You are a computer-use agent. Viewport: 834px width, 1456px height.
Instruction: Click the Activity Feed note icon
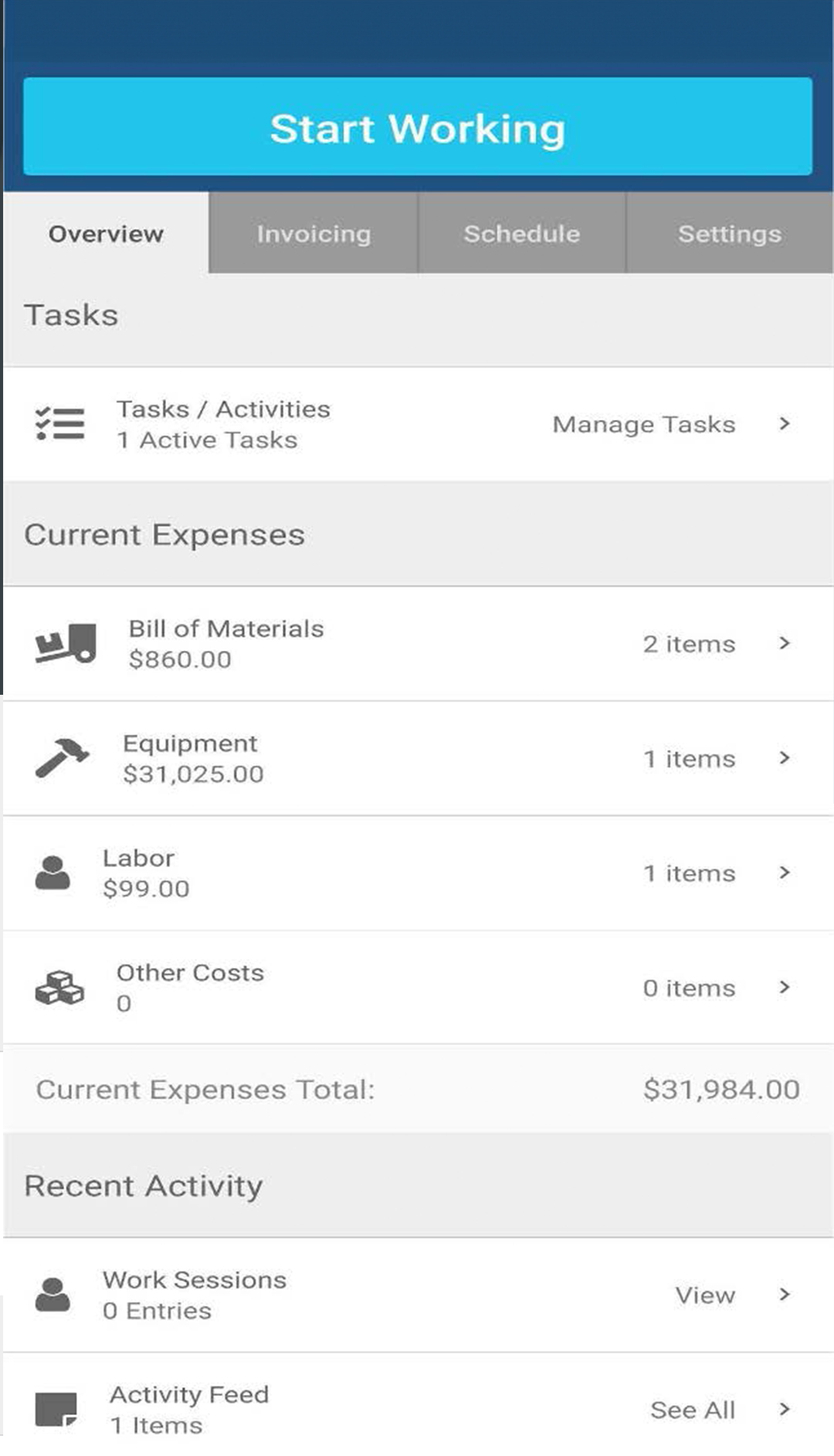56,1410
